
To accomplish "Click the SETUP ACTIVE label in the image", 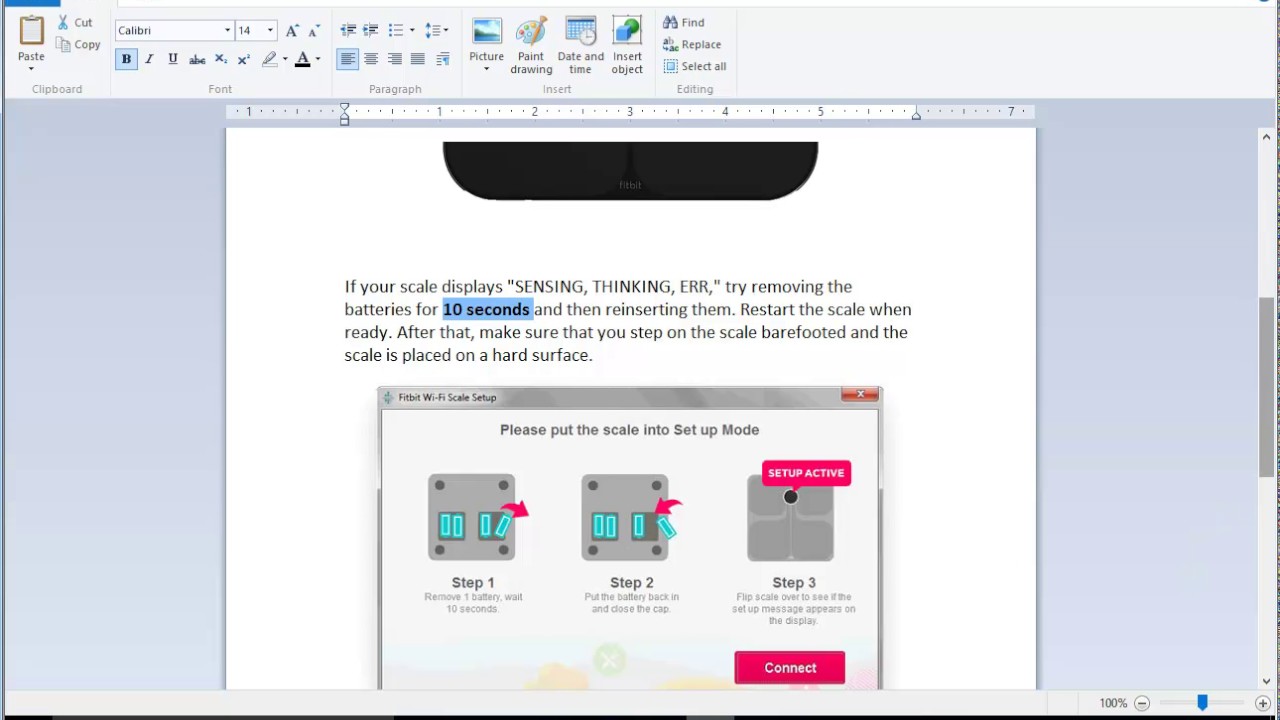I will pyautogui.click(x=806, y=473).
